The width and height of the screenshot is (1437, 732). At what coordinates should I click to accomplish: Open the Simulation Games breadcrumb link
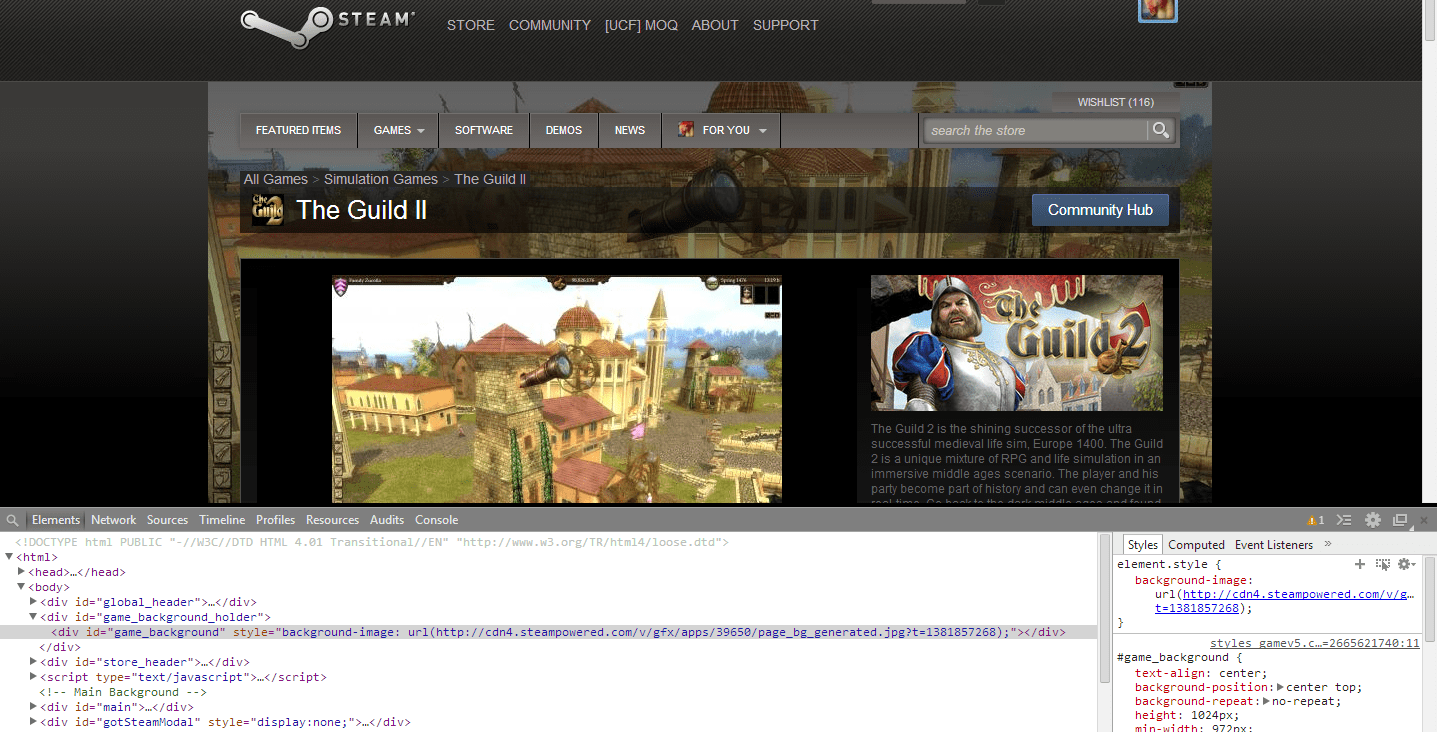pos(380,178)
